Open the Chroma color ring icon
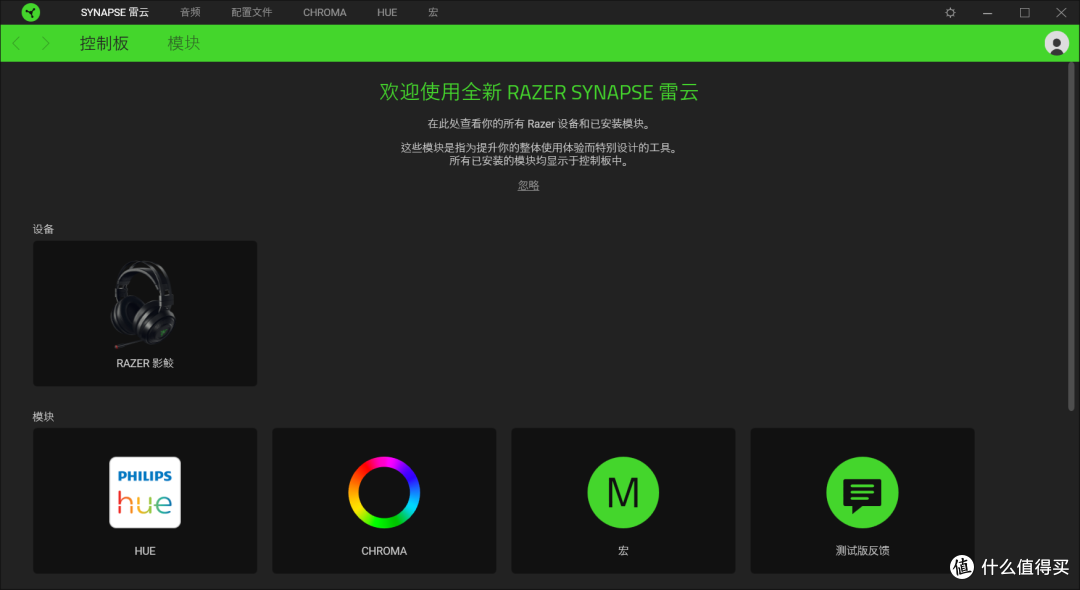Image resolution: width=1080 pixels, height=590 pixels. click(x=384, y=492)
